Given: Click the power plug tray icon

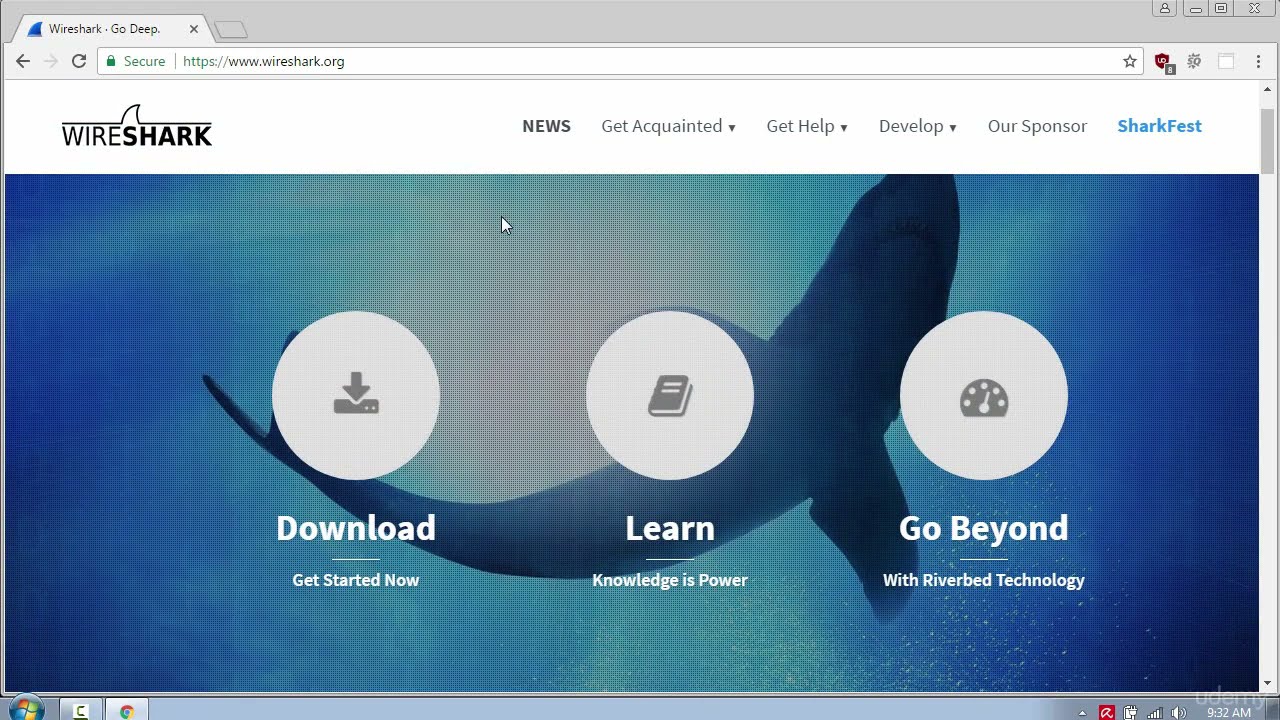Looking at the screenshot, I should (1130, 713).
